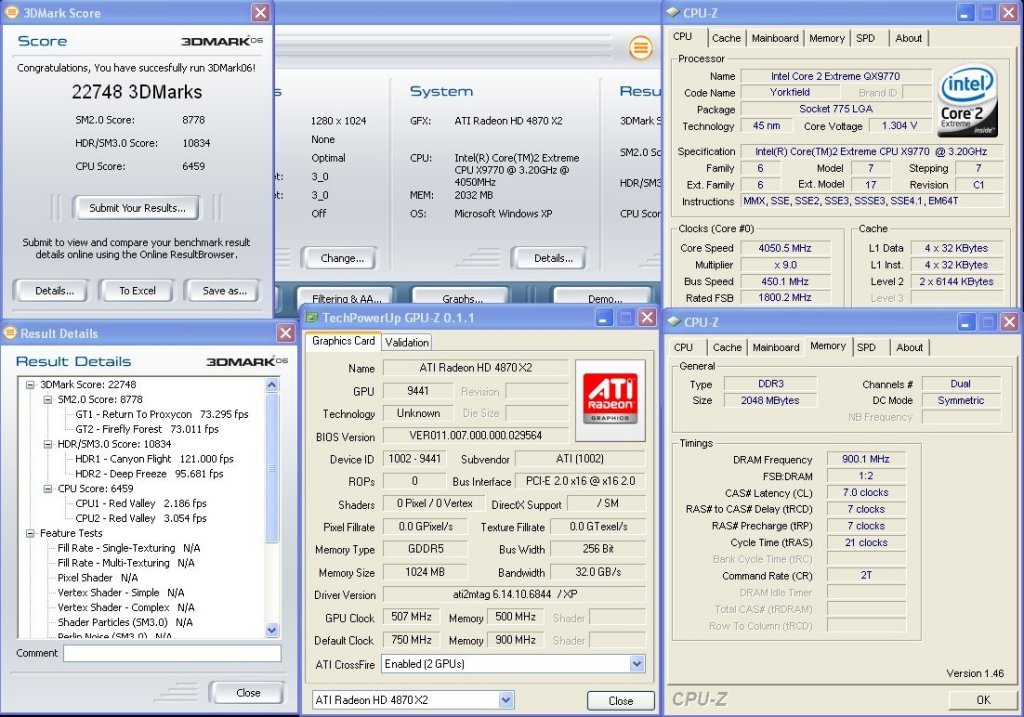Click Details button in 3DMark Score window
Screen dimensions: 1024x717
pyautogui.click(x=54, y=291)
